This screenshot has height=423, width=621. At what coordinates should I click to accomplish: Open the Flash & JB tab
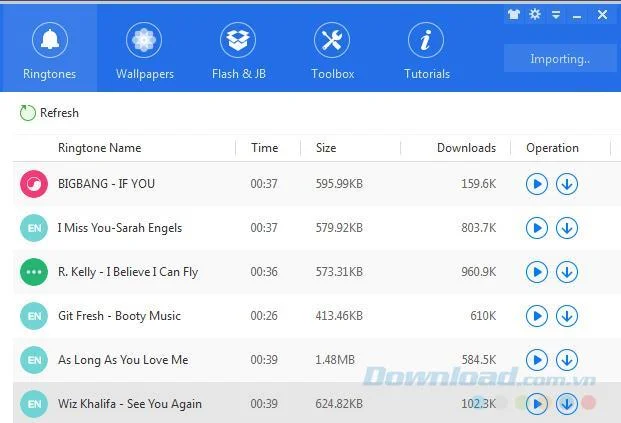click(x=238, y=51)
